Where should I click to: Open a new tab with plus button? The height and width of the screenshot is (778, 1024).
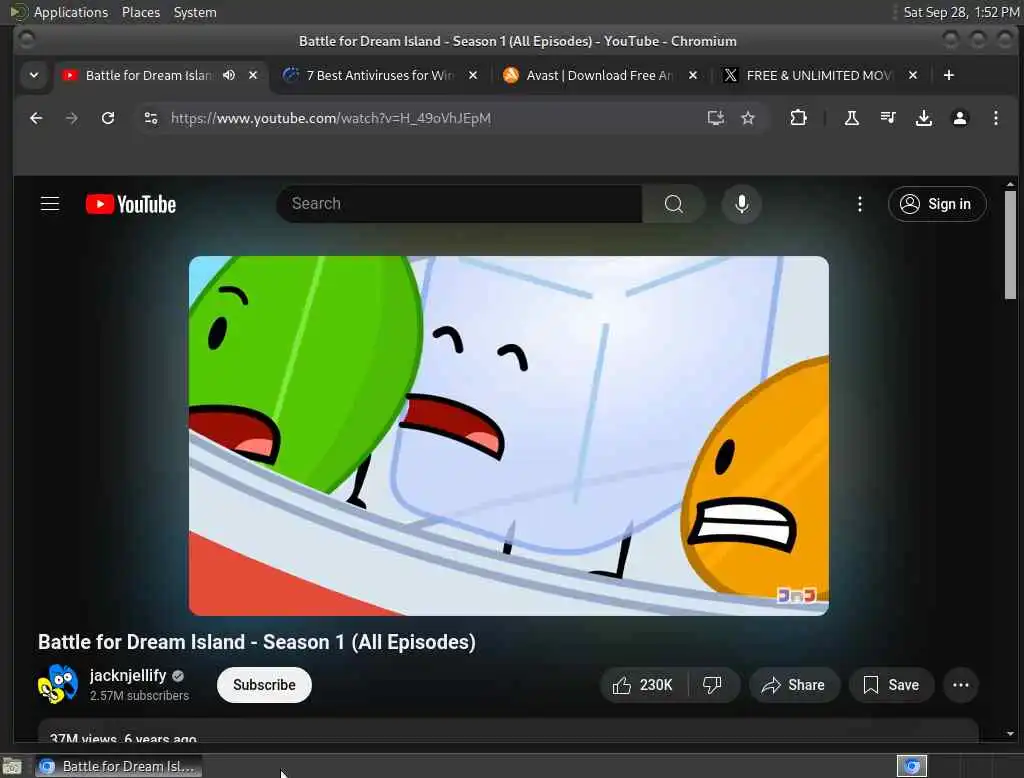pos(949,75)
